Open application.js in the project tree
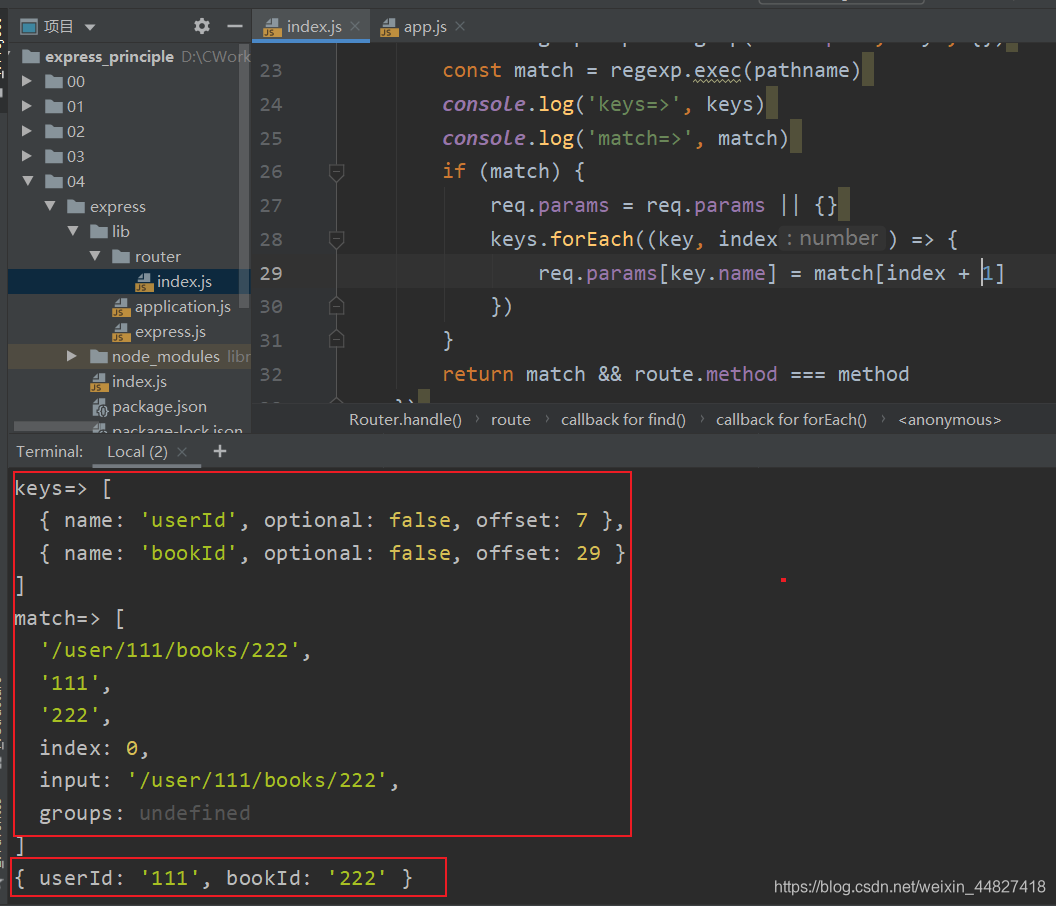The width and height of the screenshot is (1056, 906). (x=183, y=306)
